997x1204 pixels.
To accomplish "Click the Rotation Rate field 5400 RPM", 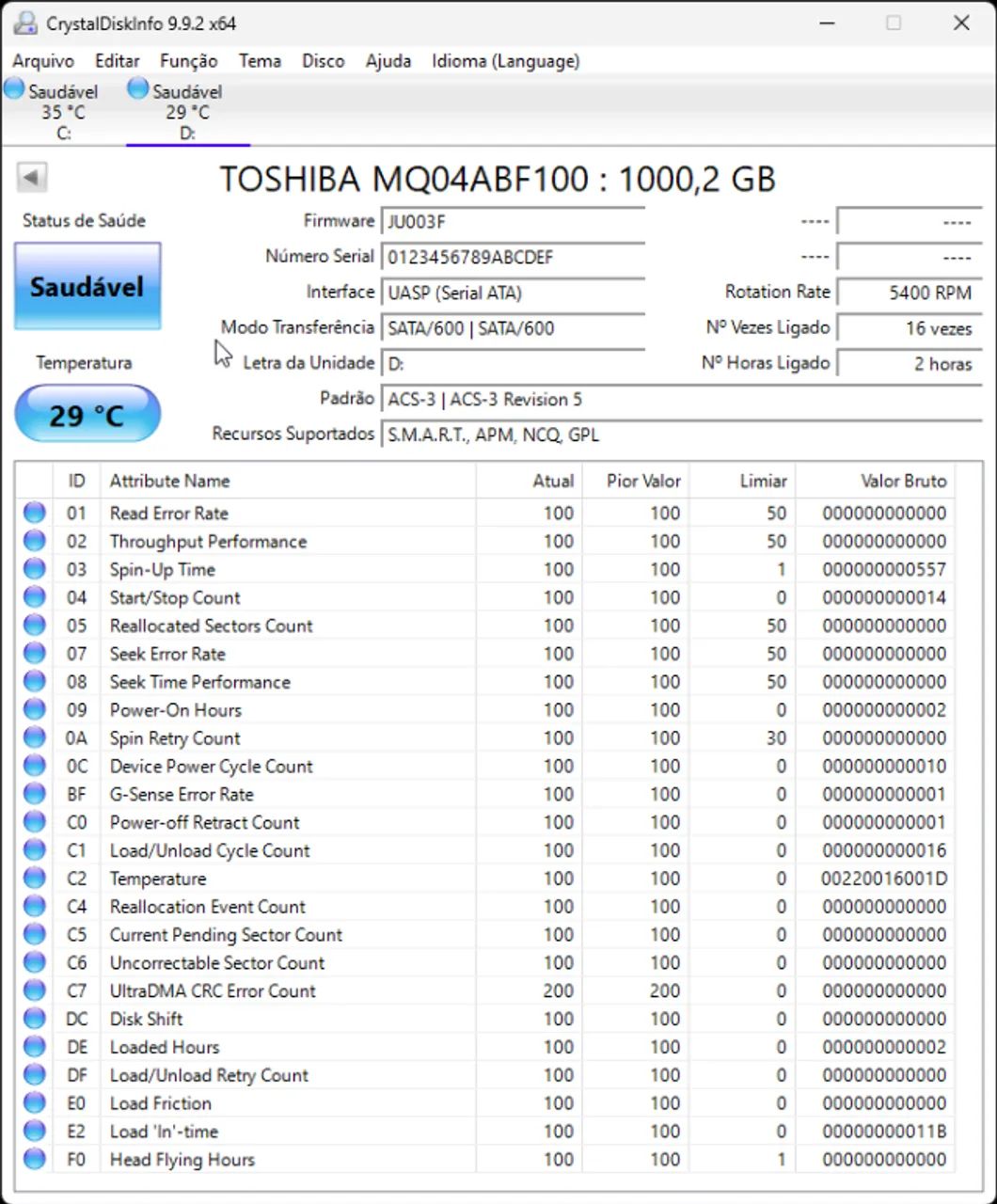I will [909, 293].
